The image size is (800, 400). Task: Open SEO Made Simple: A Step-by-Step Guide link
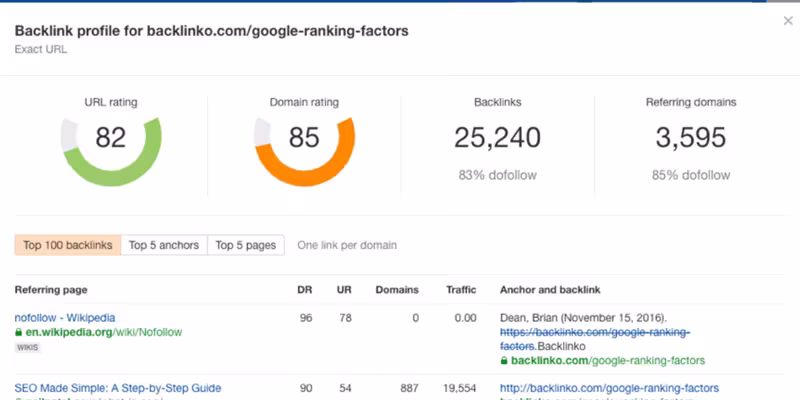click(x=118, y=388)
